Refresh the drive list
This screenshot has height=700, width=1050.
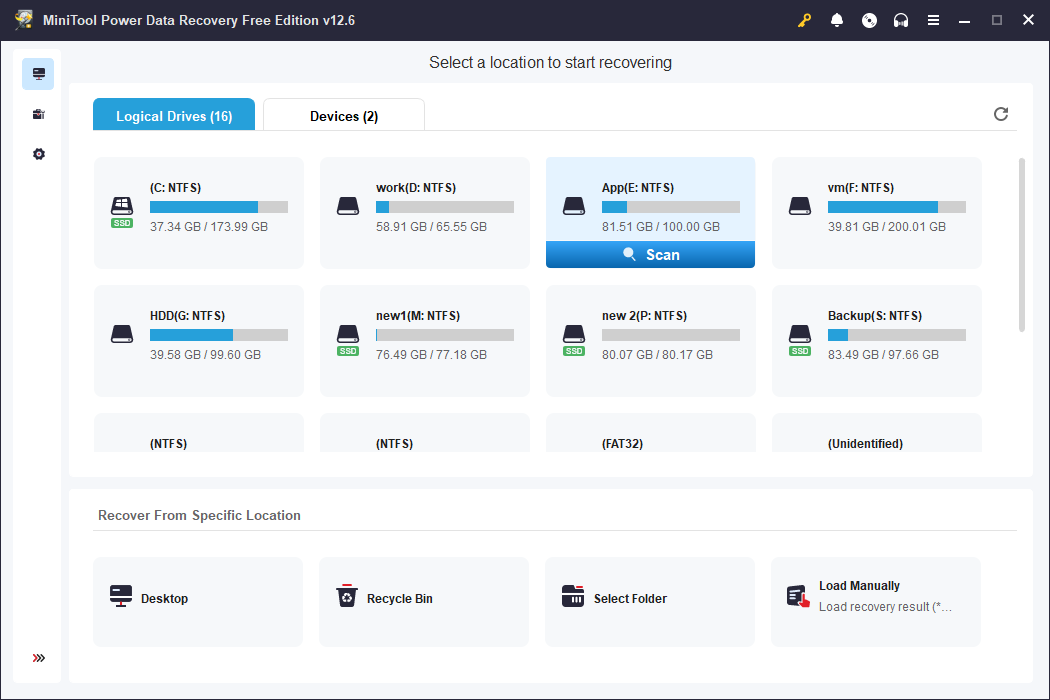[x=1000, y=114]
